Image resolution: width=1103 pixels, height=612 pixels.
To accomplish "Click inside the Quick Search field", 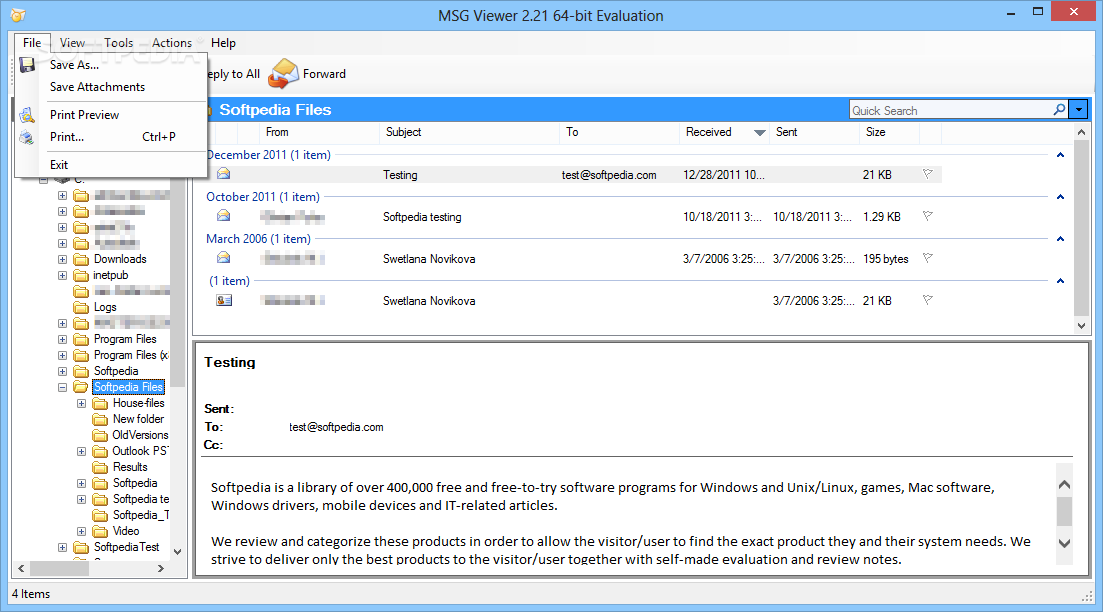I will [949, 110].
